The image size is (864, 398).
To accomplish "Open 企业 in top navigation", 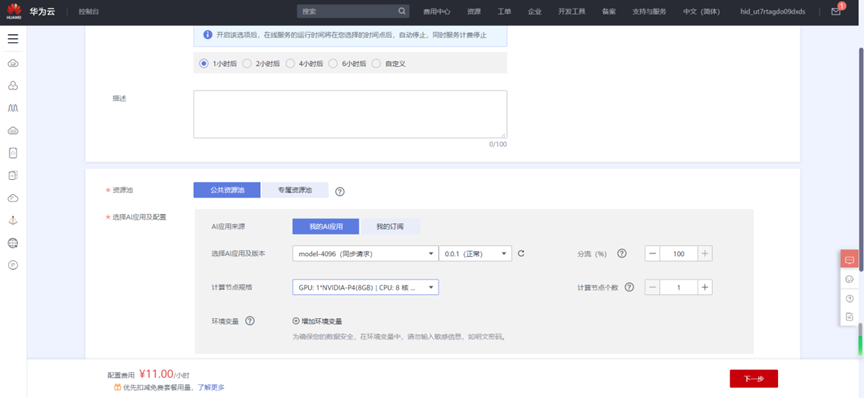I will [534, 12].
